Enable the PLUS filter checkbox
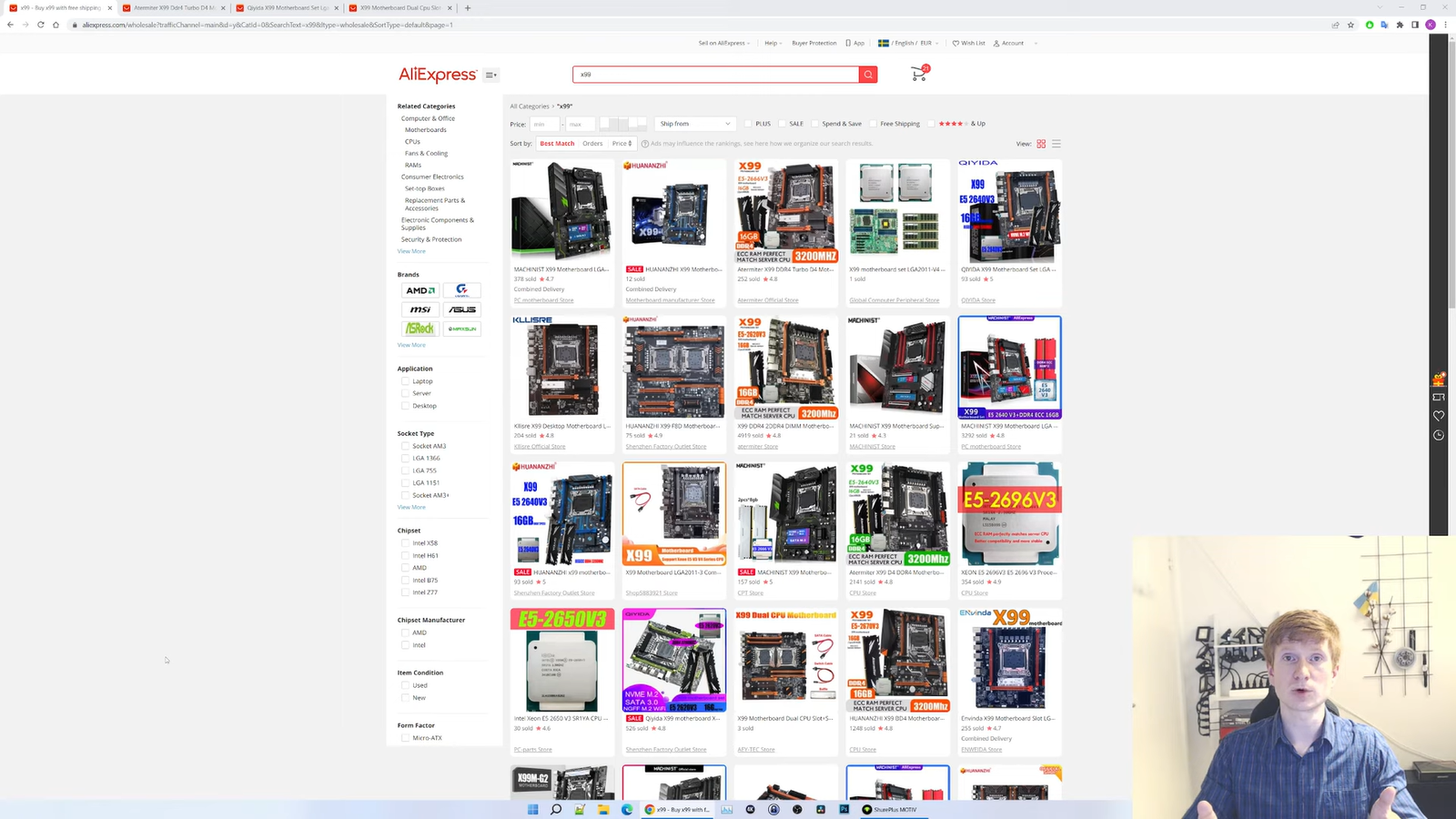 click(x=748, y=124)
